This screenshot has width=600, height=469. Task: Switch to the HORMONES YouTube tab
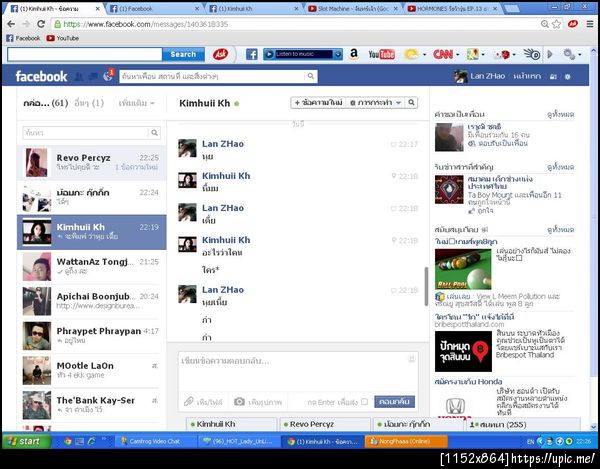point(452,8)
